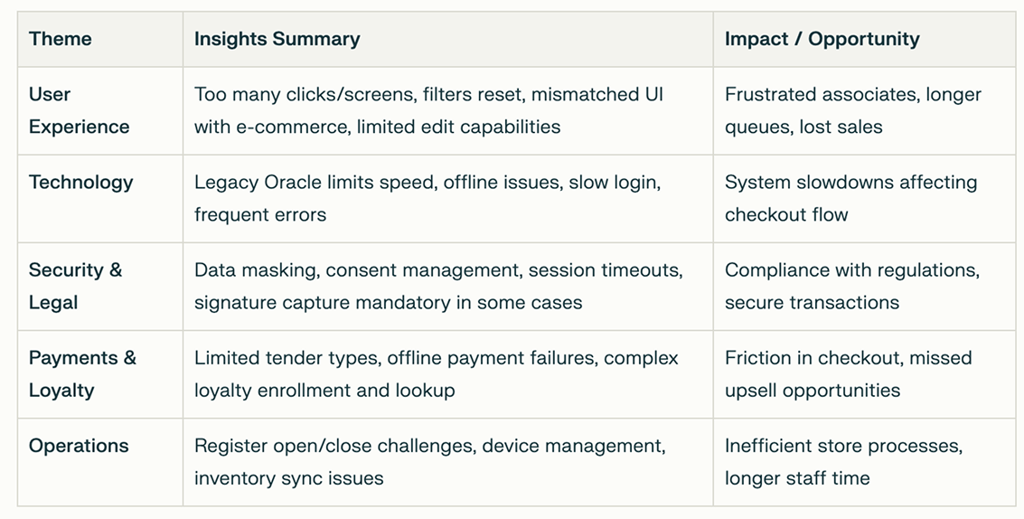Select the Security & Legal theme cell
Viewport: 1024px width, 519px height.
coord(75,285)
